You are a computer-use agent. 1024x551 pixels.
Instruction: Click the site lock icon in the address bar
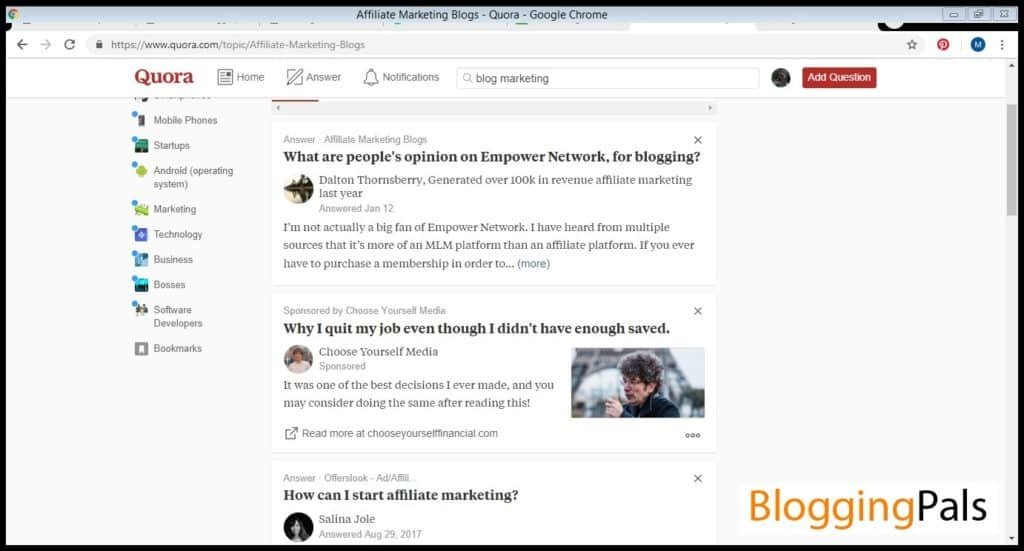coord(99,44)
